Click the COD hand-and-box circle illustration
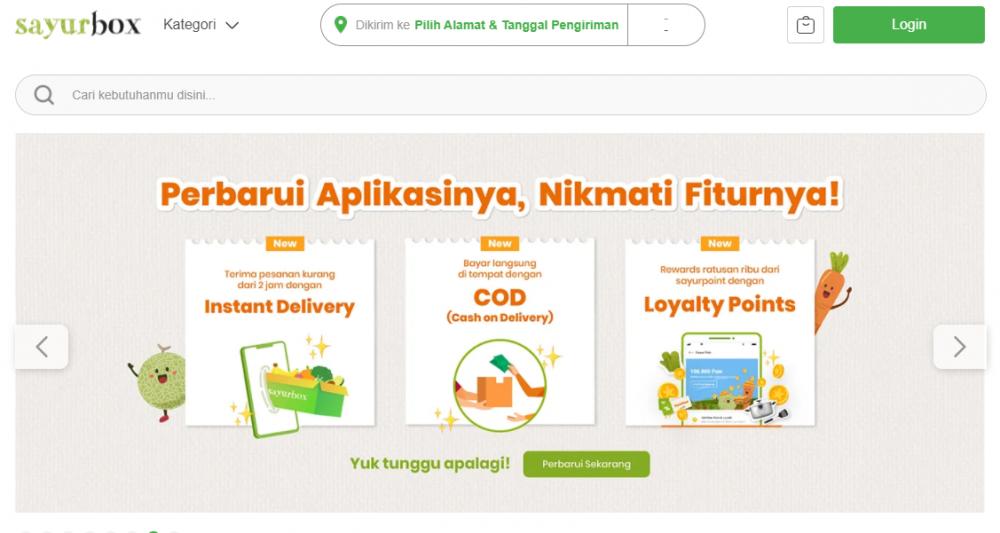This screenshot has width=1000, height=533. tap(499, 384)
